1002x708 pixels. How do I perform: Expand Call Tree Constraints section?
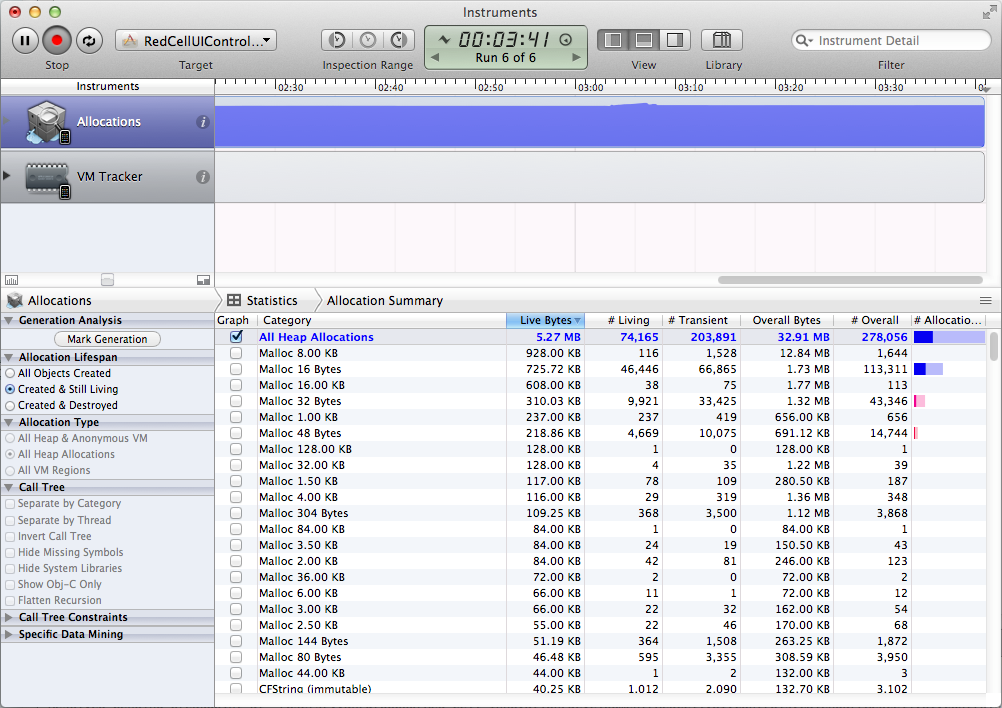click(8, 617)
